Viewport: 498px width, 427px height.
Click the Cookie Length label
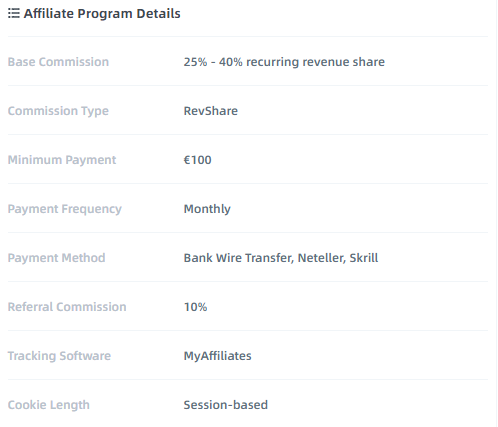[x=49, y=405]
